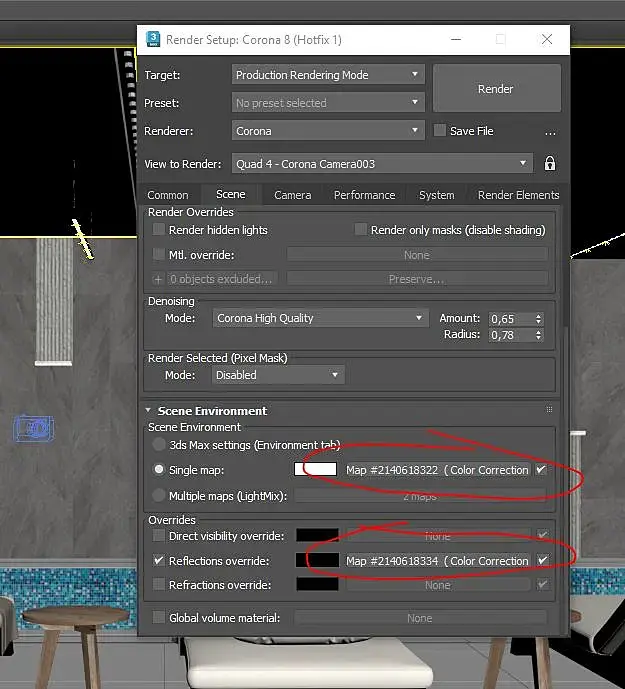
Task: Close the Render Setup window
Action: click(547, 40)
